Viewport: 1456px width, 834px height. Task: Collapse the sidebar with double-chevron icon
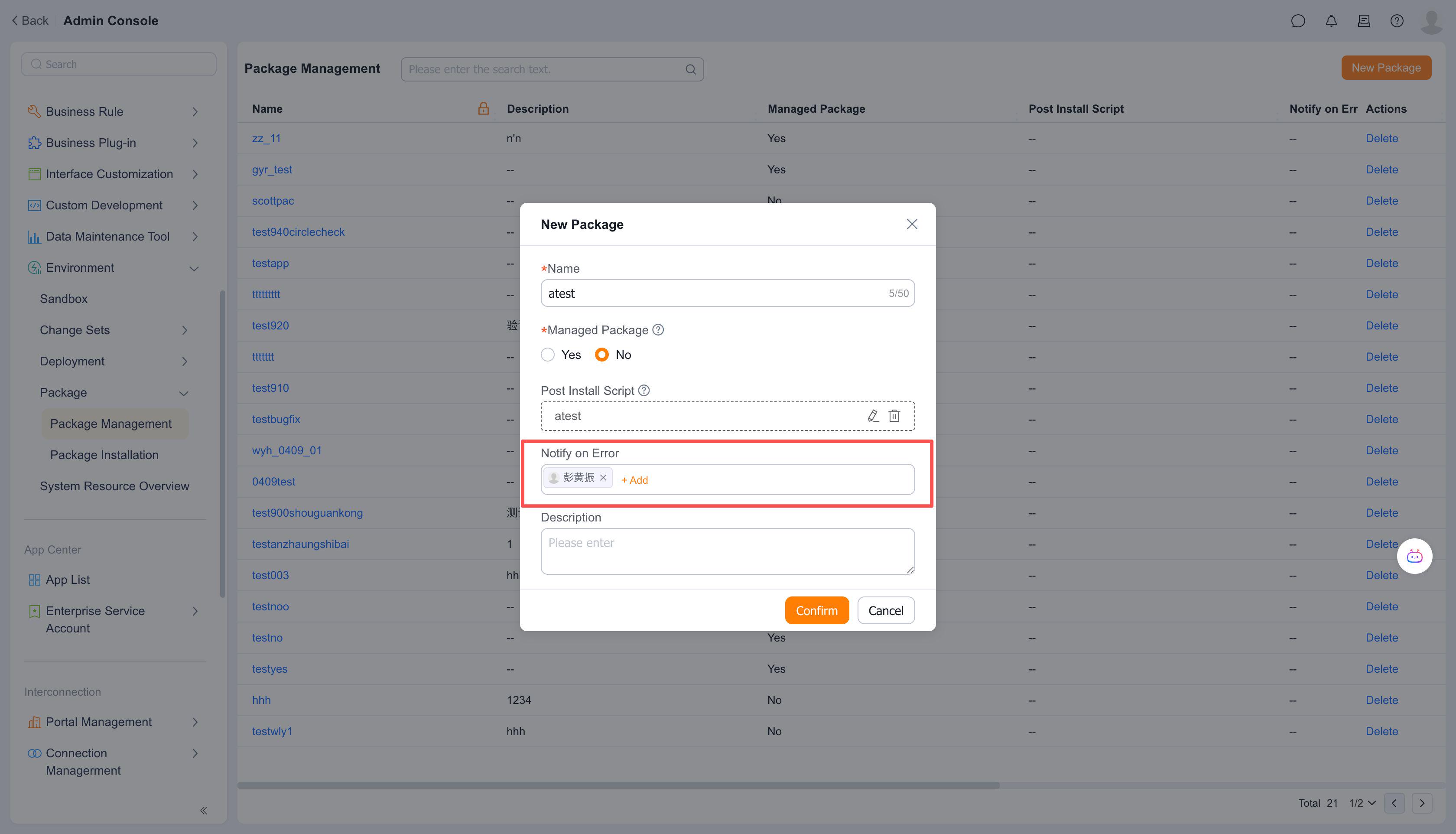(203, 810)
